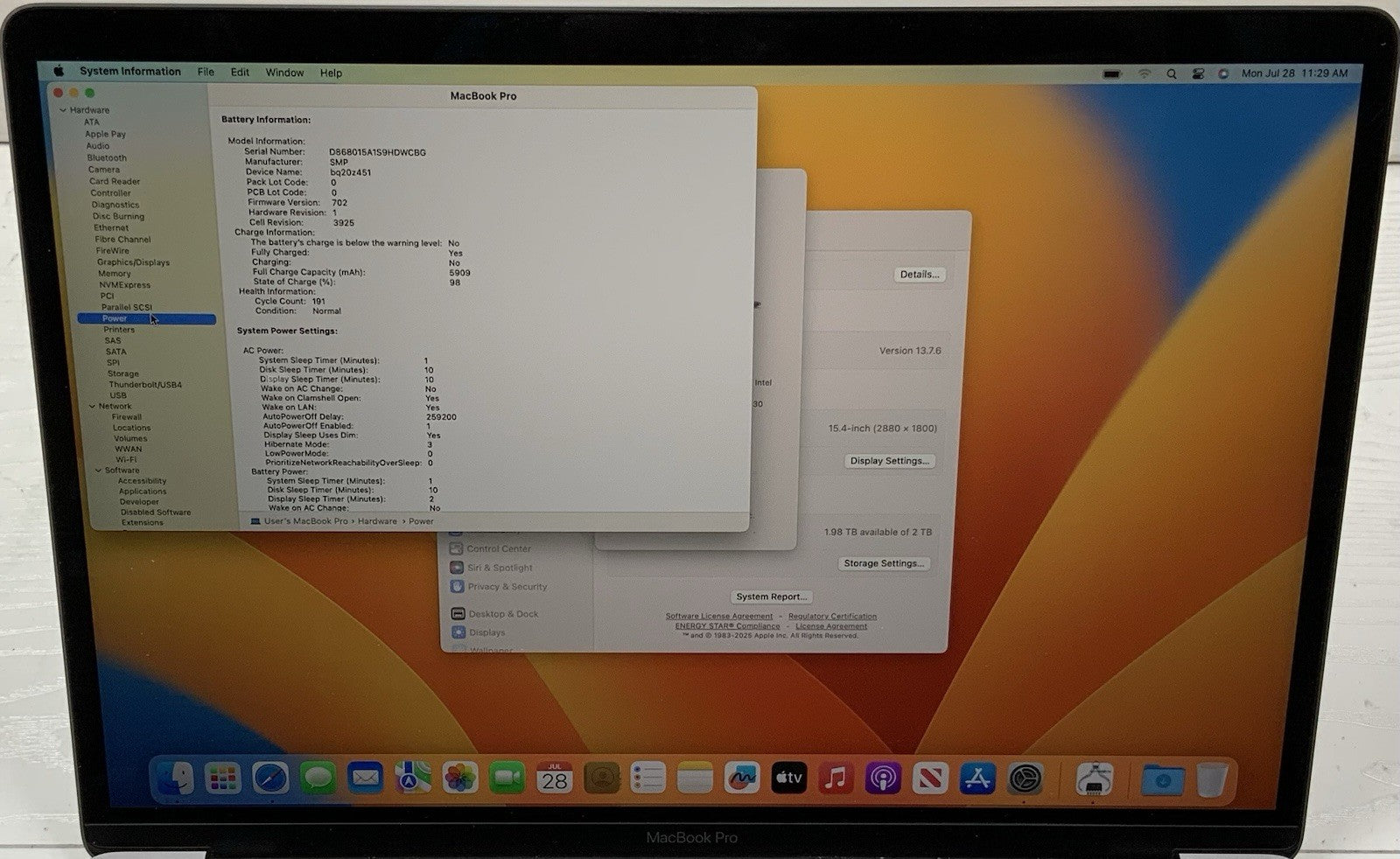
Task: Click the Storage Settings... button
Action: (884, 563)
